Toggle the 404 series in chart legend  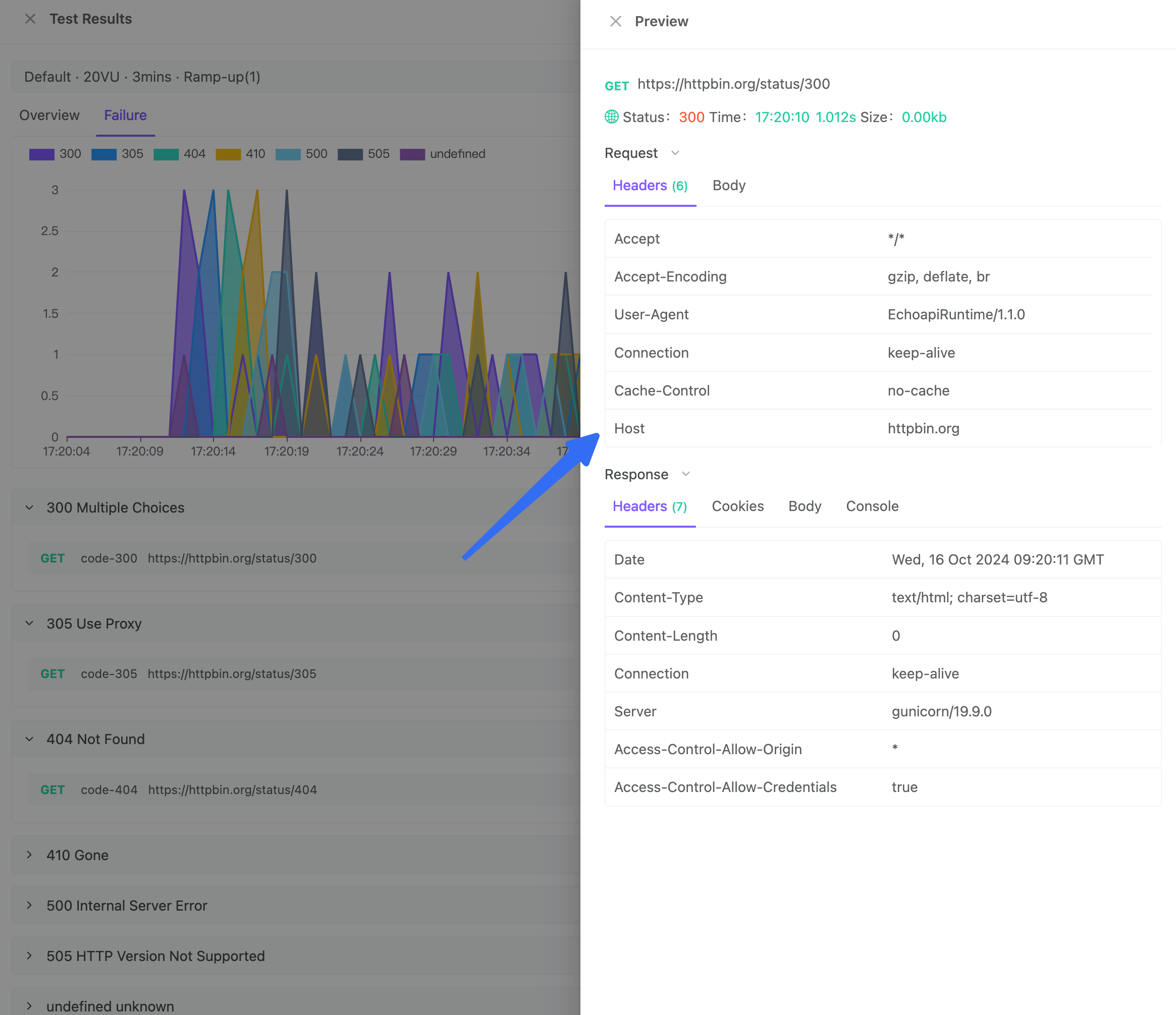click(179, 154)
